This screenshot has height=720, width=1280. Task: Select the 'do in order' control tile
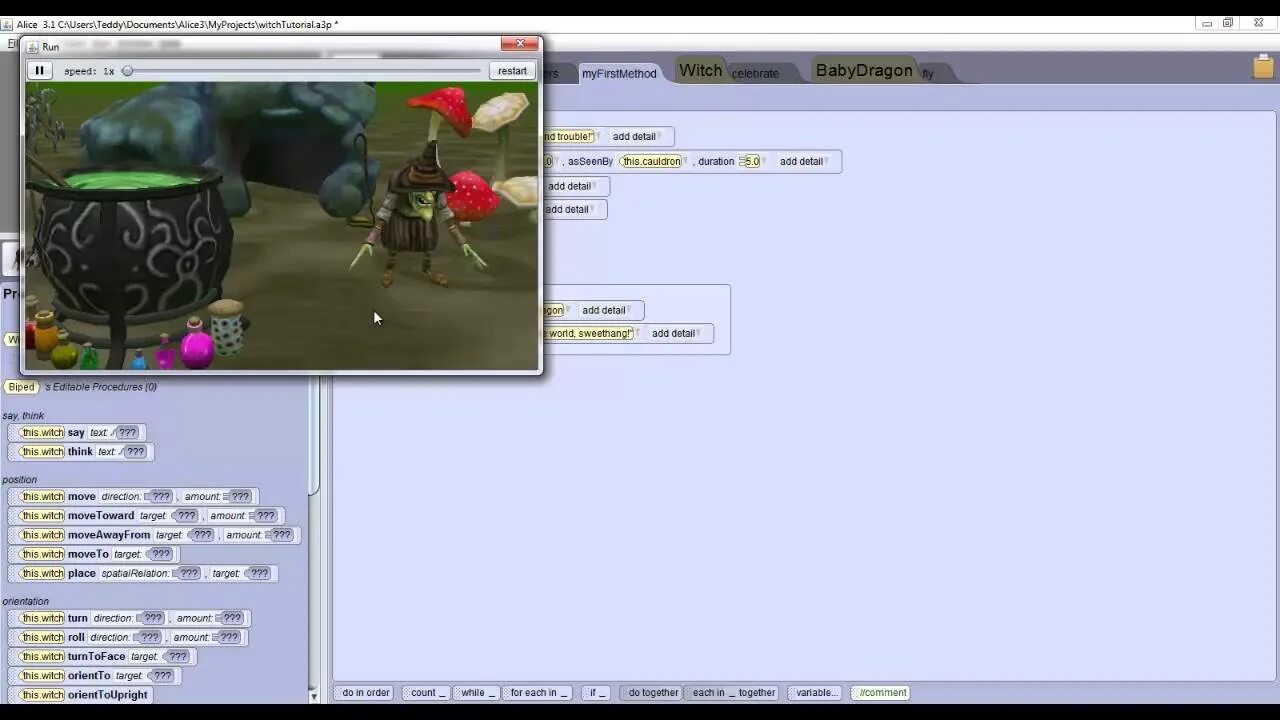365,693
